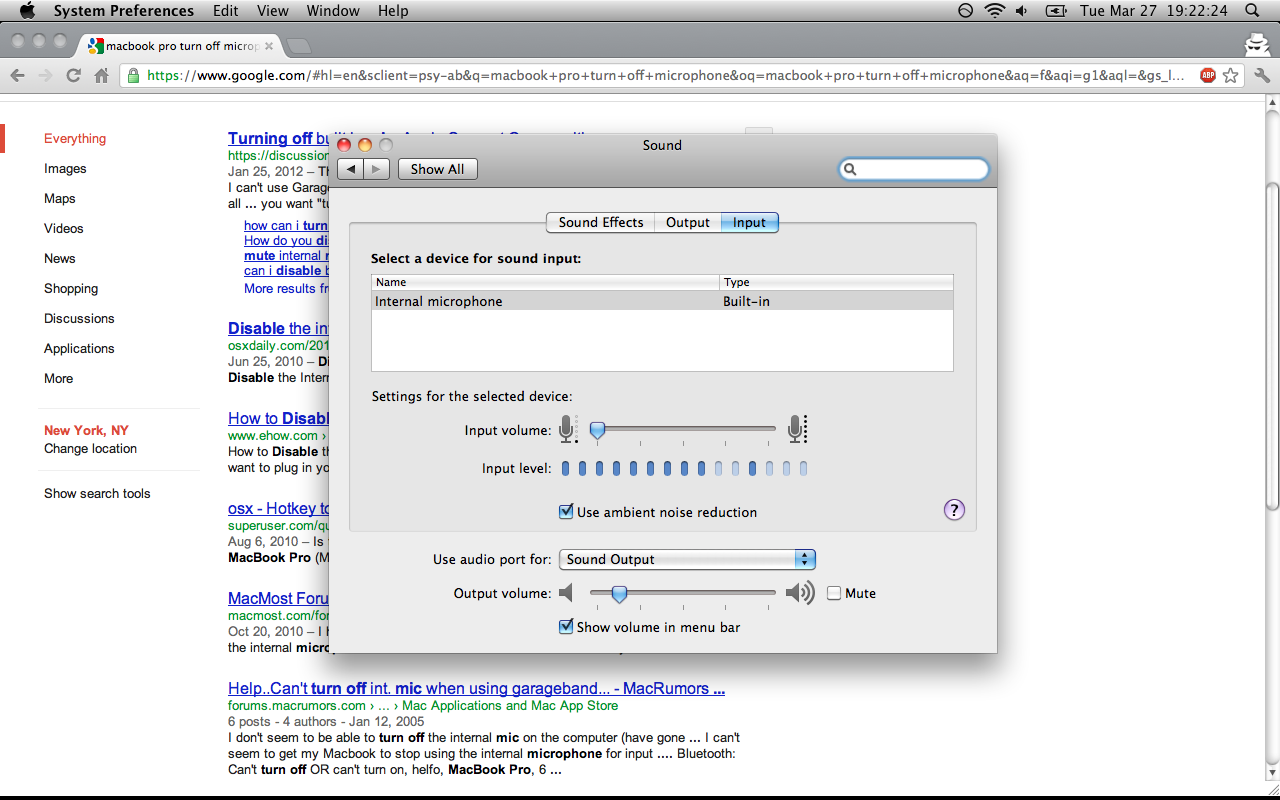
Task: Go to Chrome home page
Action: 101,75
